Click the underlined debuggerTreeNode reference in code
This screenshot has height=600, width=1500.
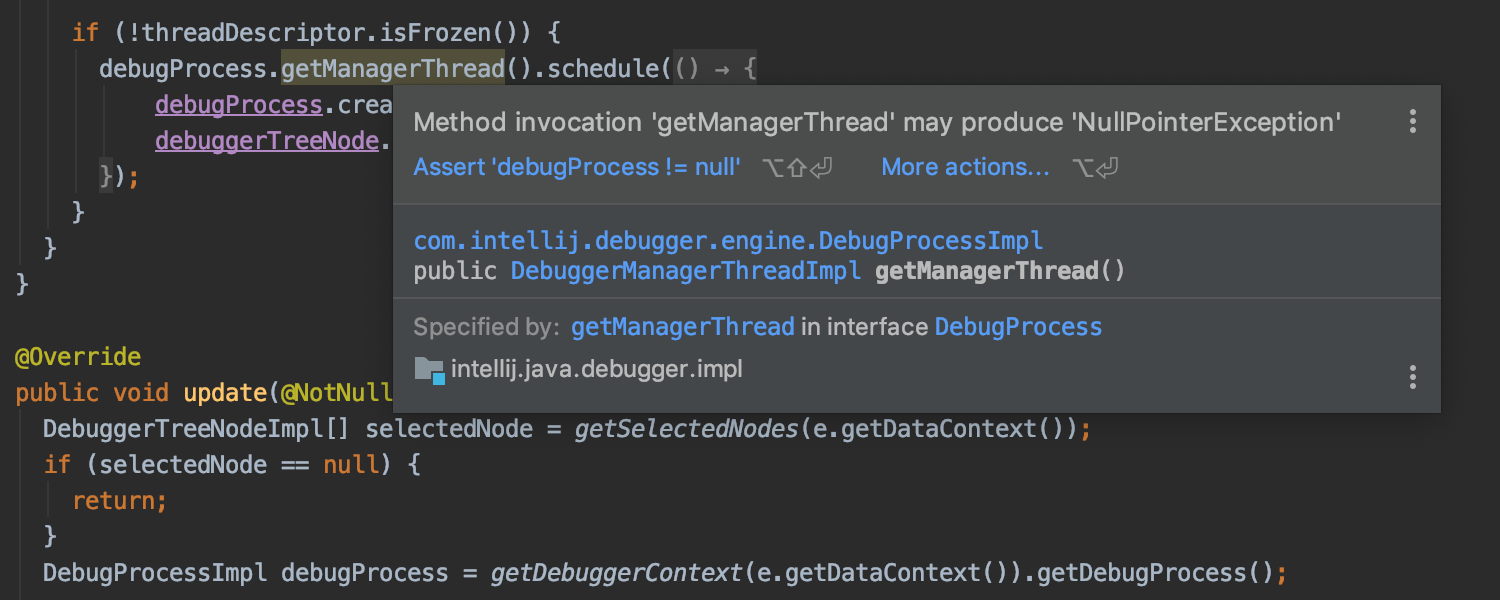(x=266, y=140)
